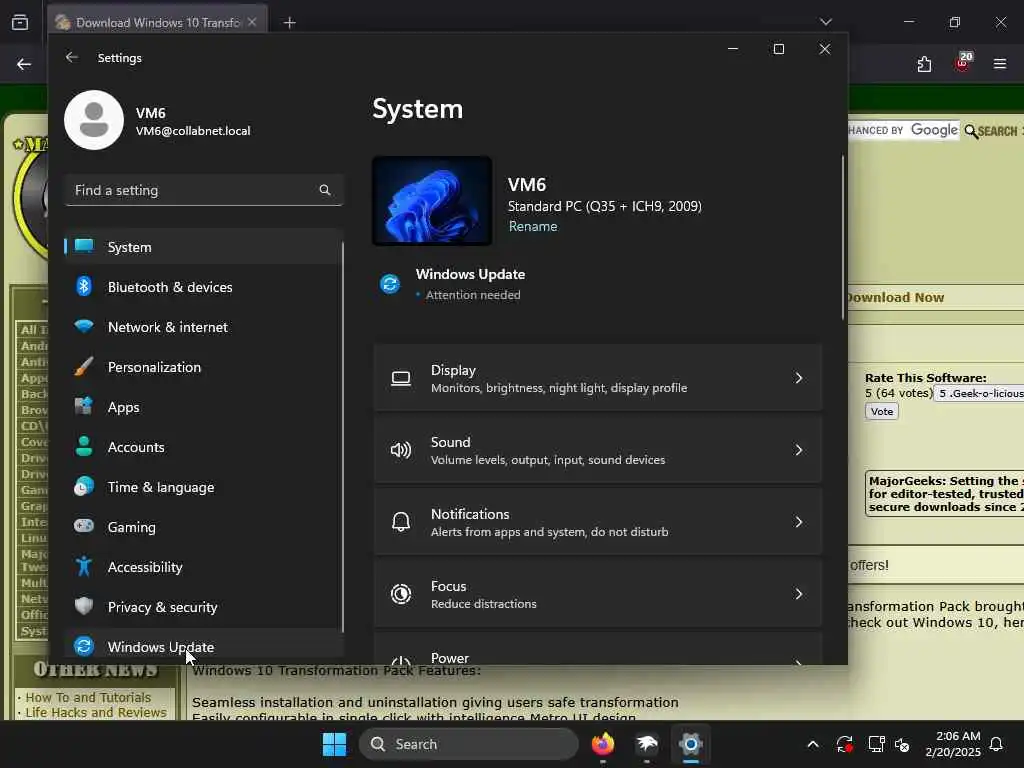The image size is (1024, 768).
Task: Open the Settings gear taskbar icon
Action: point(690,744)
